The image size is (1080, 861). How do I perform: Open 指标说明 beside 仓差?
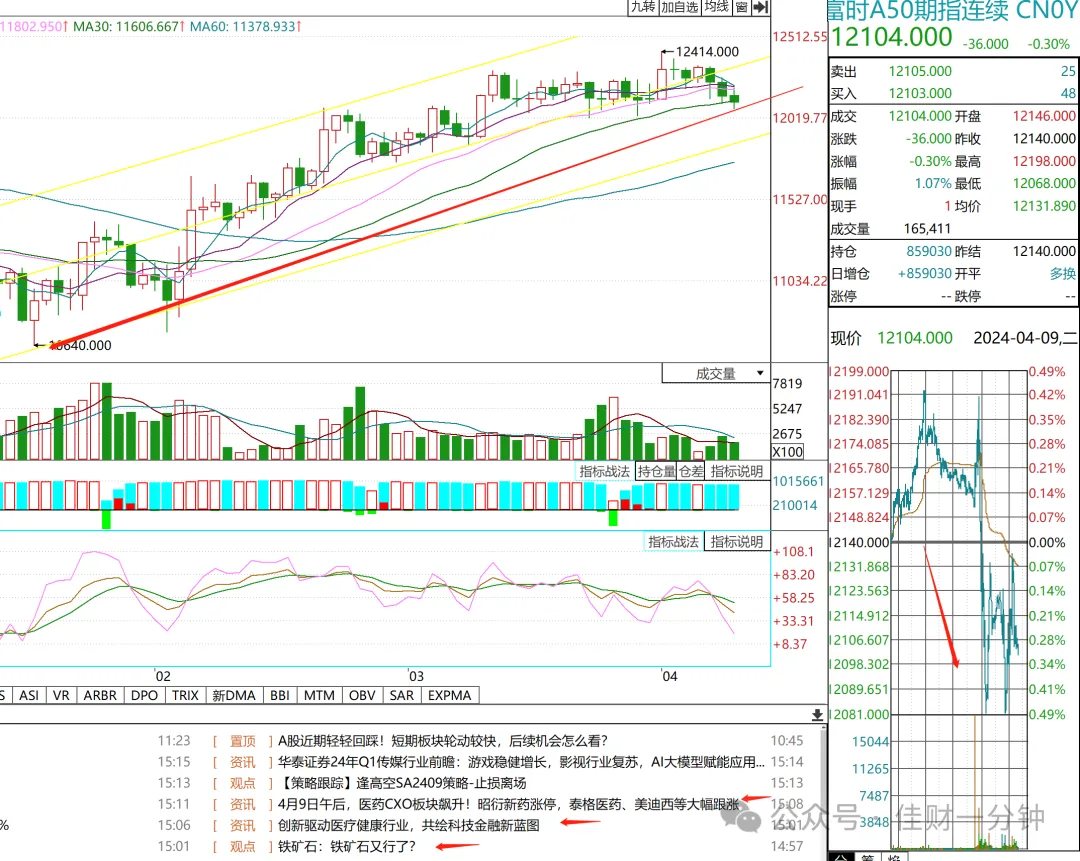pos(737,472)
